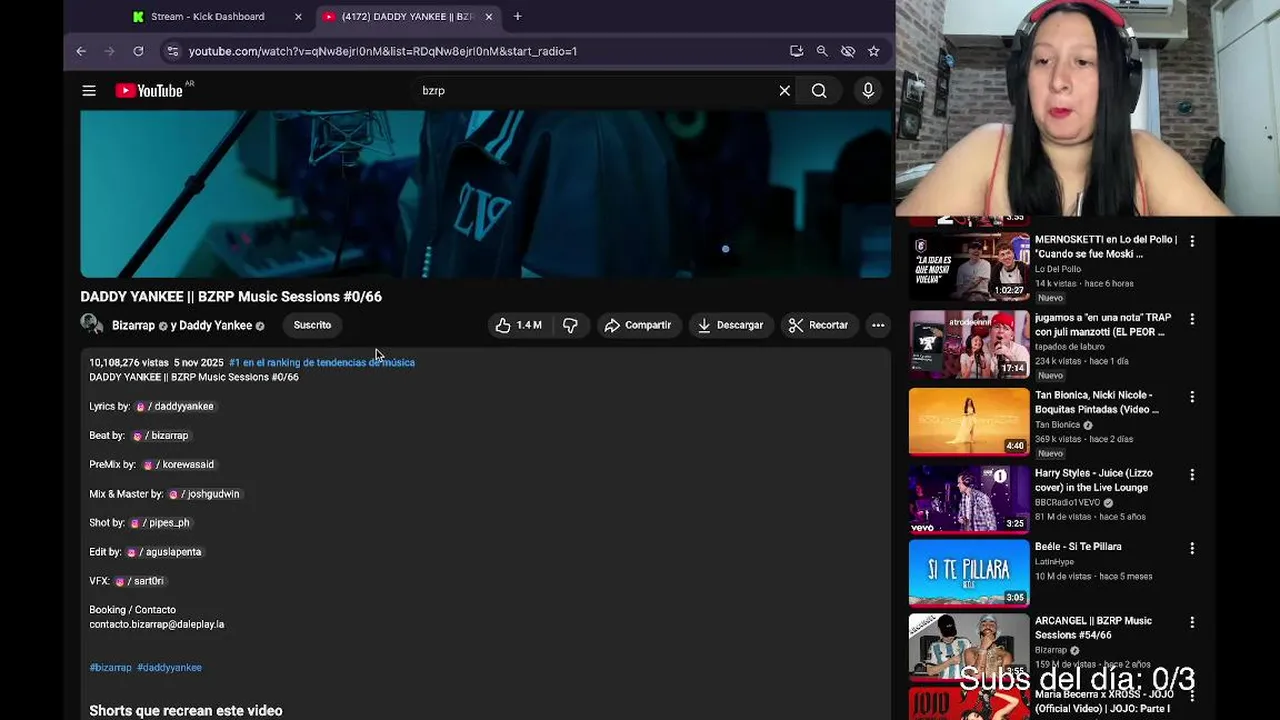Open options menu for ARCANGEL BZRP Sessions video
Image resolution: width=1280 pixels, height=720 pixels.
(1192, 622)
